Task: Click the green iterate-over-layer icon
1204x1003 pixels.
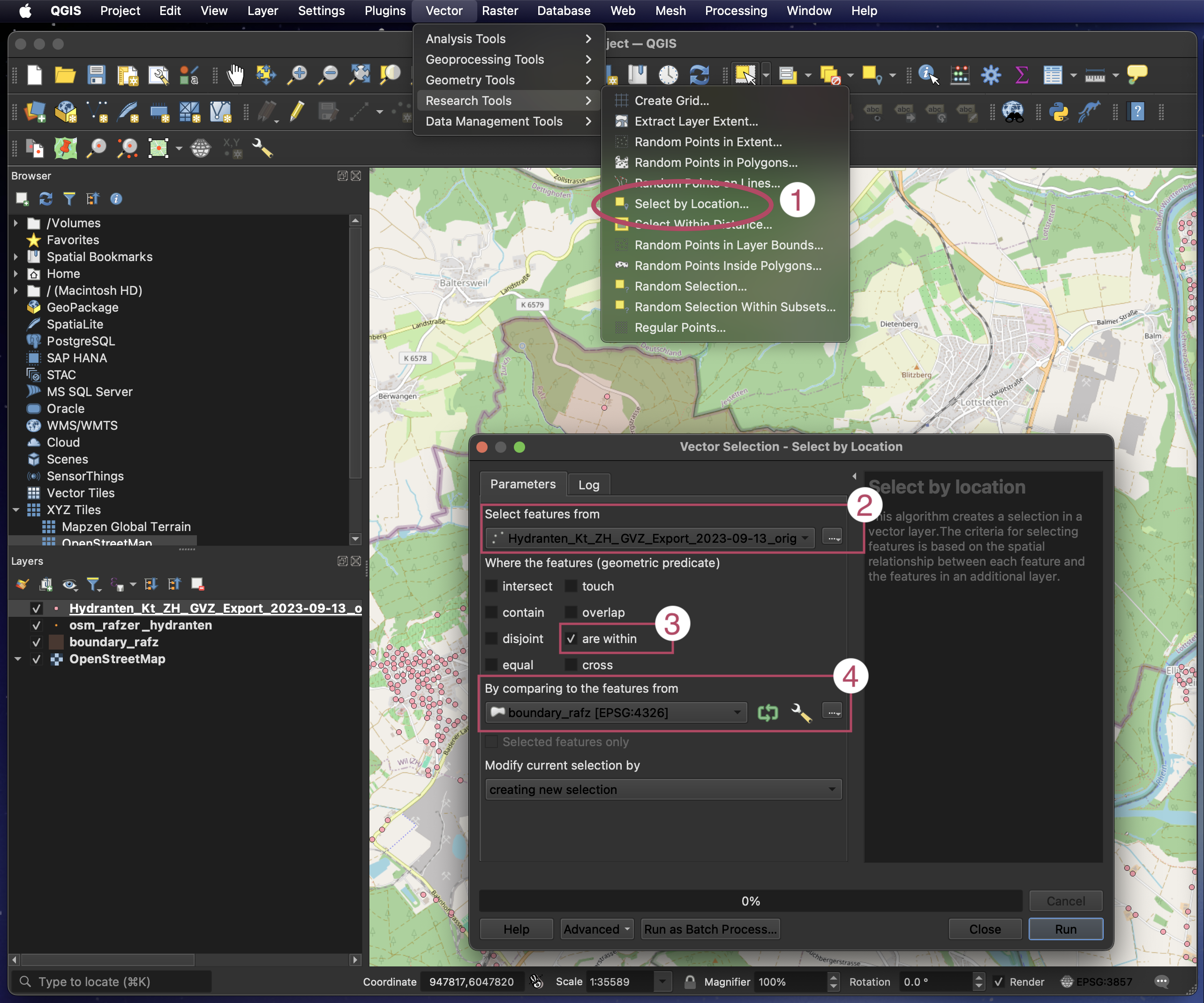Action: pos(768,712)
